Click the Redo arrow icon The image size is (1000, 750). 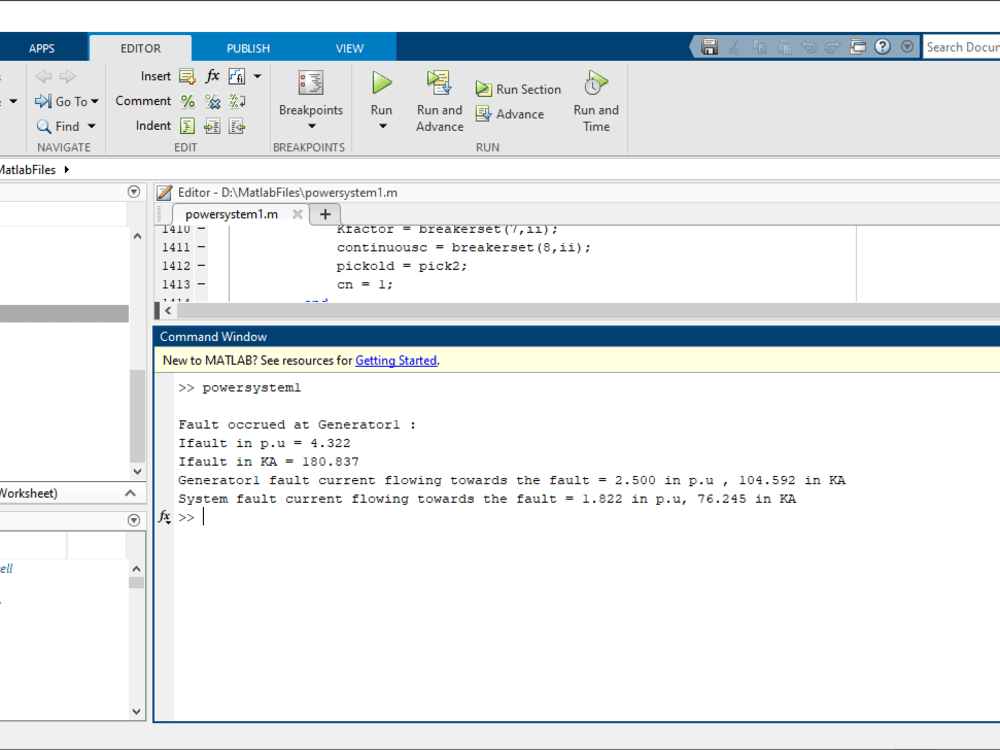tap(832, 47)
